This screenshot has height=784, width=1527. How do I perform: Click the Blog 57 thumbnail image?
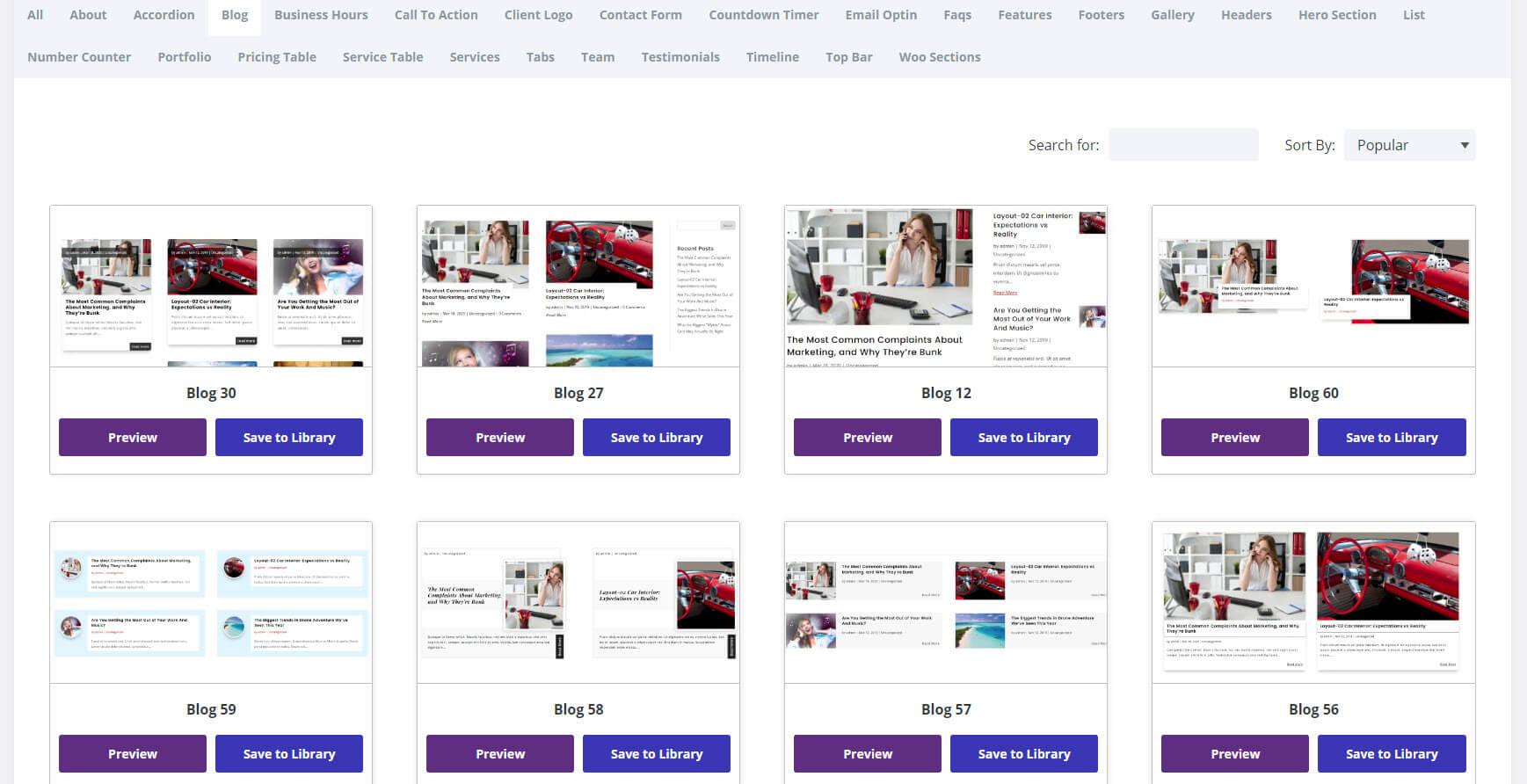[x=946, y=603]
